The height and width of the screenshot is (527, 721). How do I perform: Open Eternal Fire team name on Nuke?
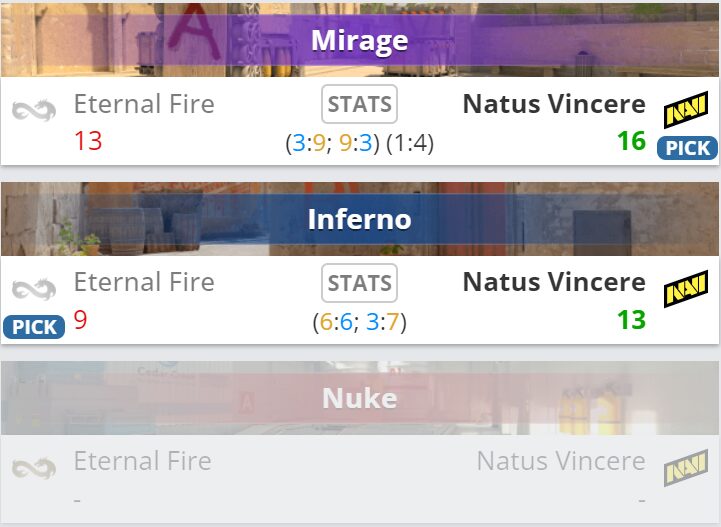tap(143, 461)
